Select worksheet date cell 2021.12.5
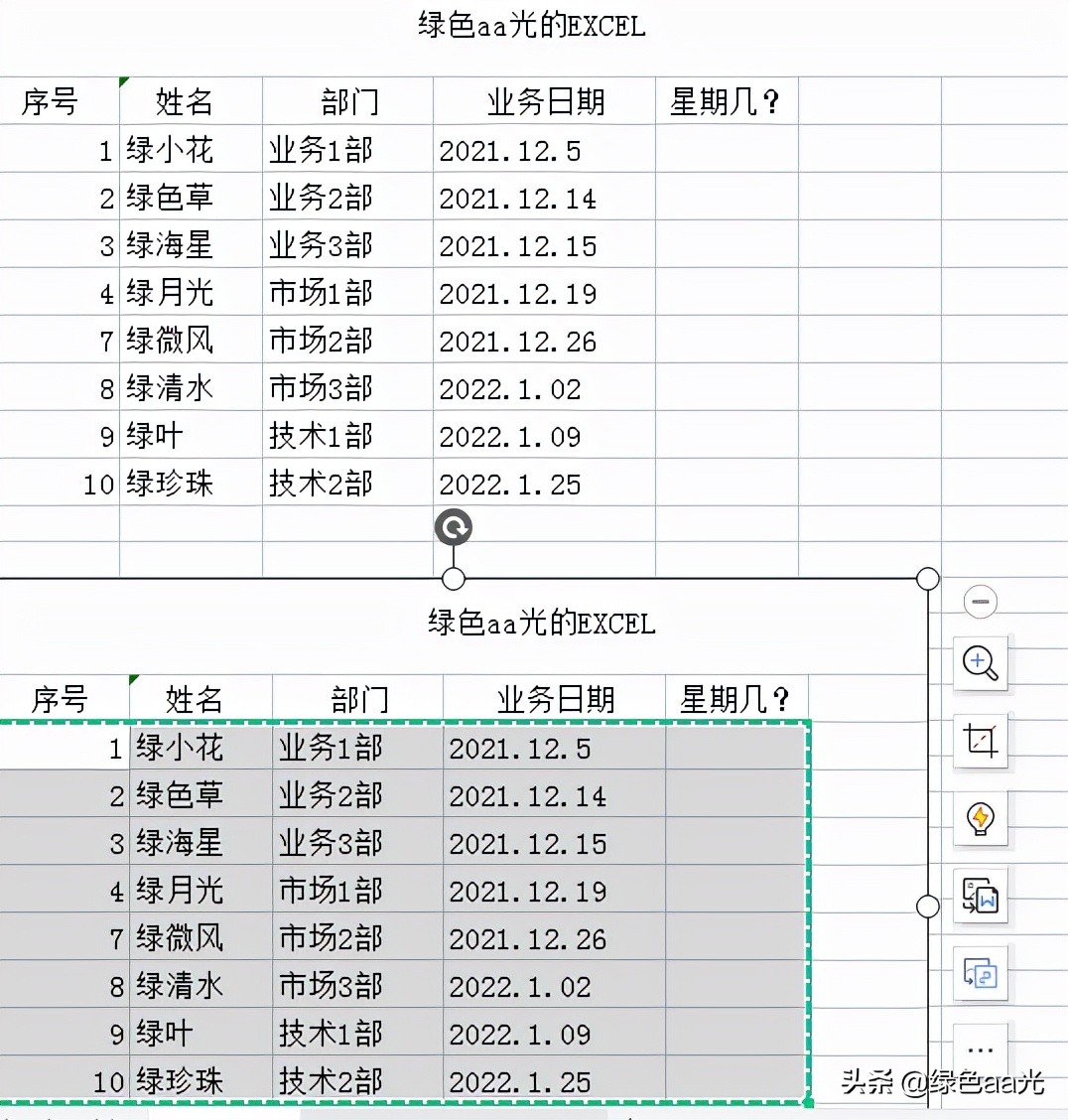Screen dimensions: 1068x1120 point(544,149)
